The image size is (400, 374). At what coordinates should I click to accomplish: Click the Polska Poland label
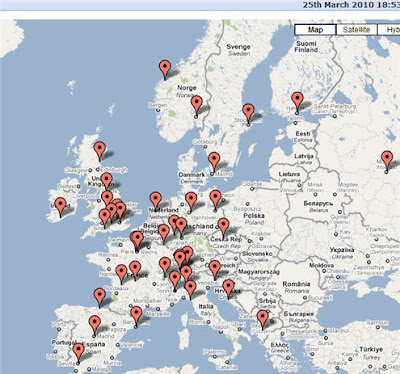254,219
